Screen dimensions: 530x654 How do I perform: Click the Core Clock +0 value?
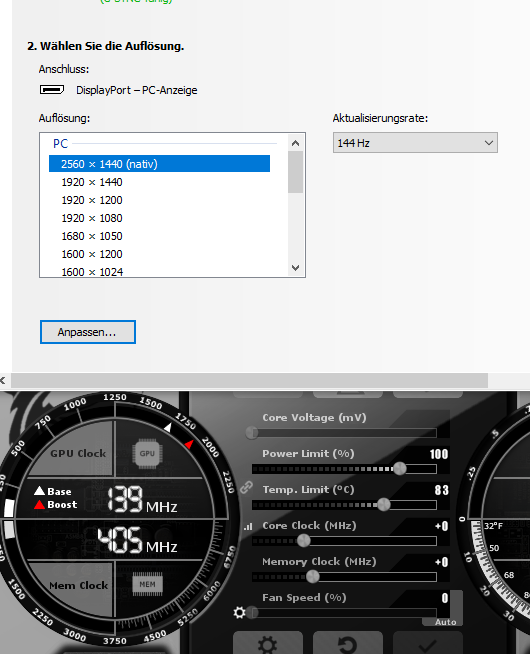coord(441,526)
